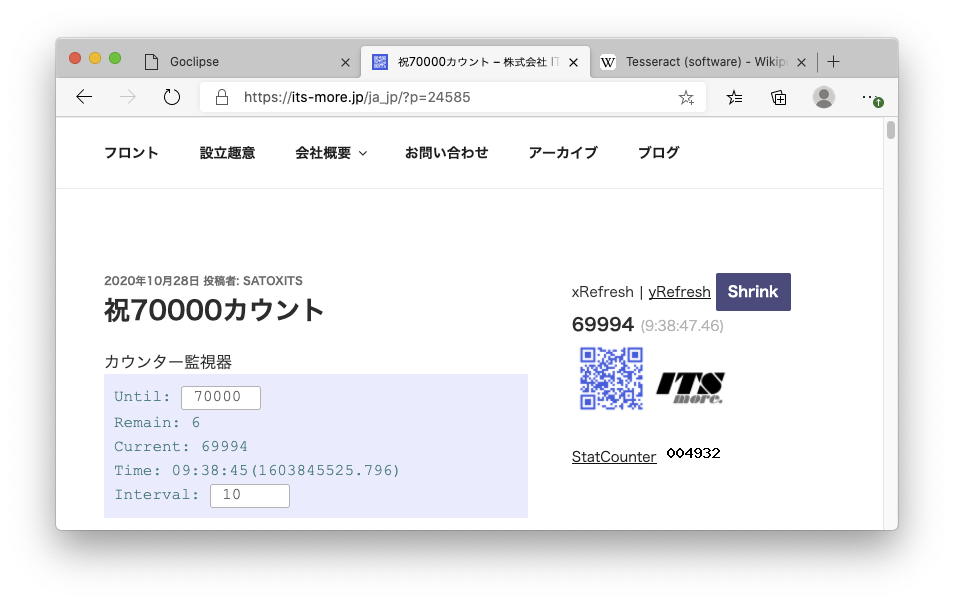Image resolution: width=954 pixels, height=604 pixels.
Task: Click the user profile avatar icon
Action: click(x=824, y=97)
